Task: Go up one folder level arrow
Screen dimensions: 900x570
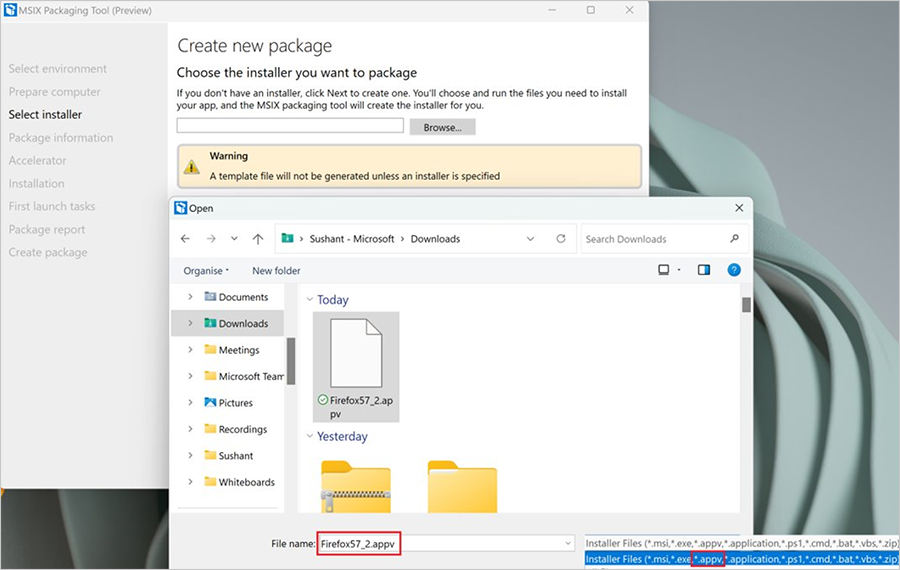Action: click(x=258, y=239)
